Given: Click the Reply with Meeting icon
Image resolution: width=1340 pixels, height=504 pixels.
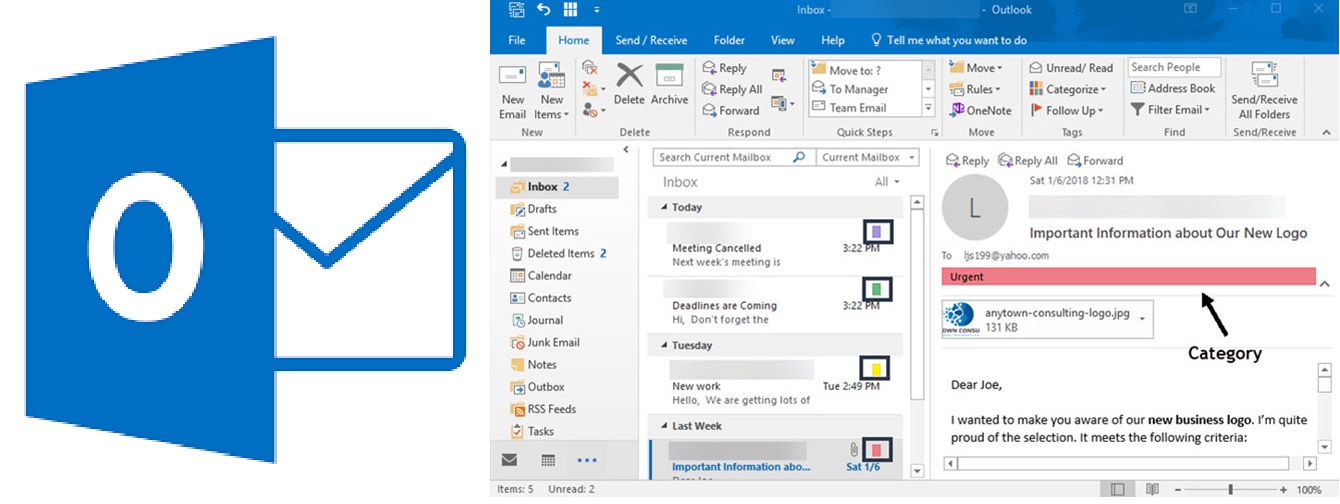Looking at the screenshot, I should coord(781,73).
